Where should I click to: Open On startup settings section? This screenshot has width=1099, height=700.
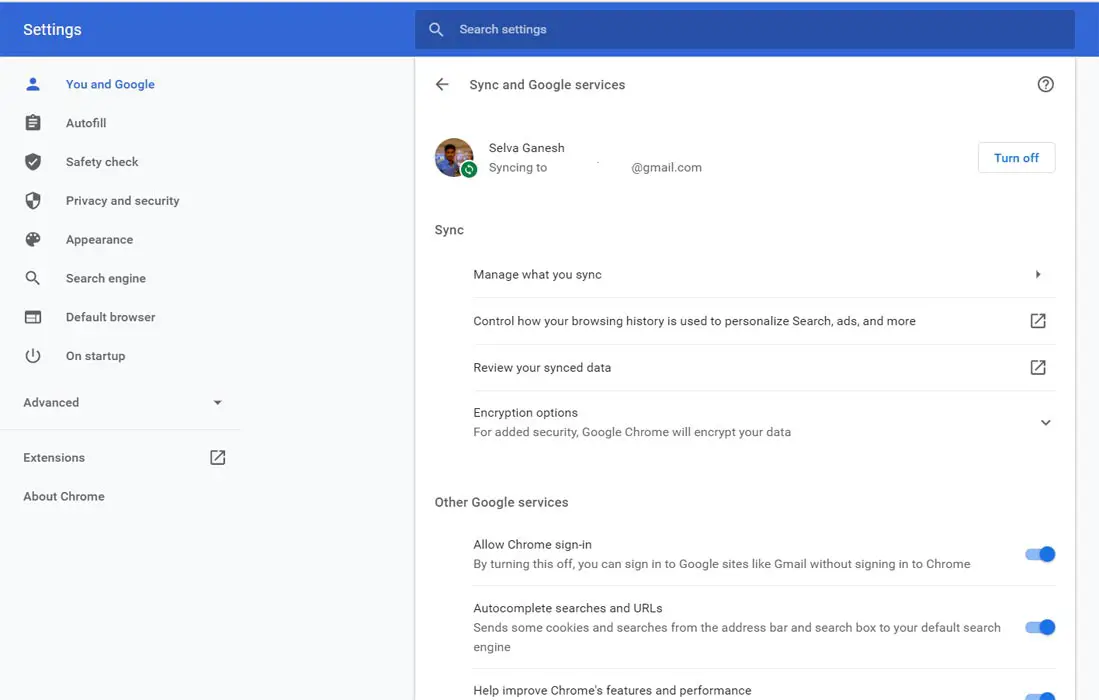point(95,356)
